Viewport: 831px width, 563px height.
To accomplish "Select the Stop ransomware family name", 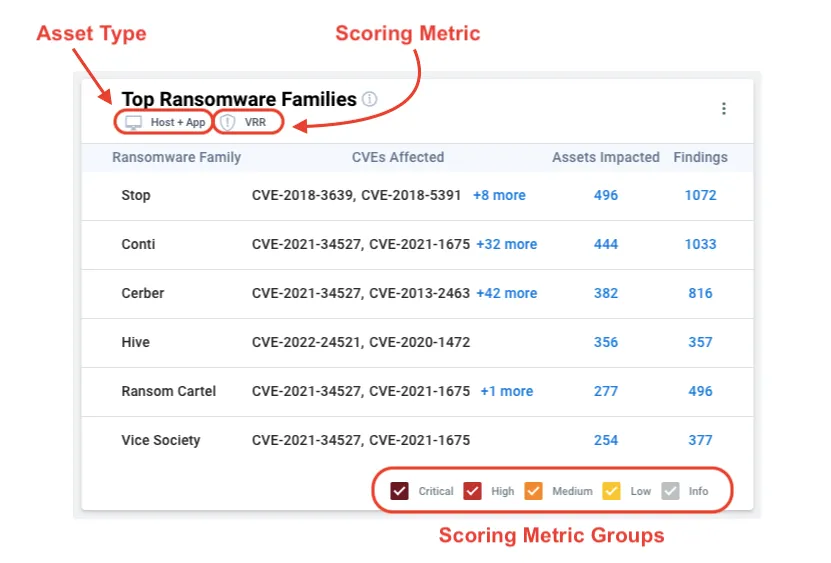I will (136, 196).
